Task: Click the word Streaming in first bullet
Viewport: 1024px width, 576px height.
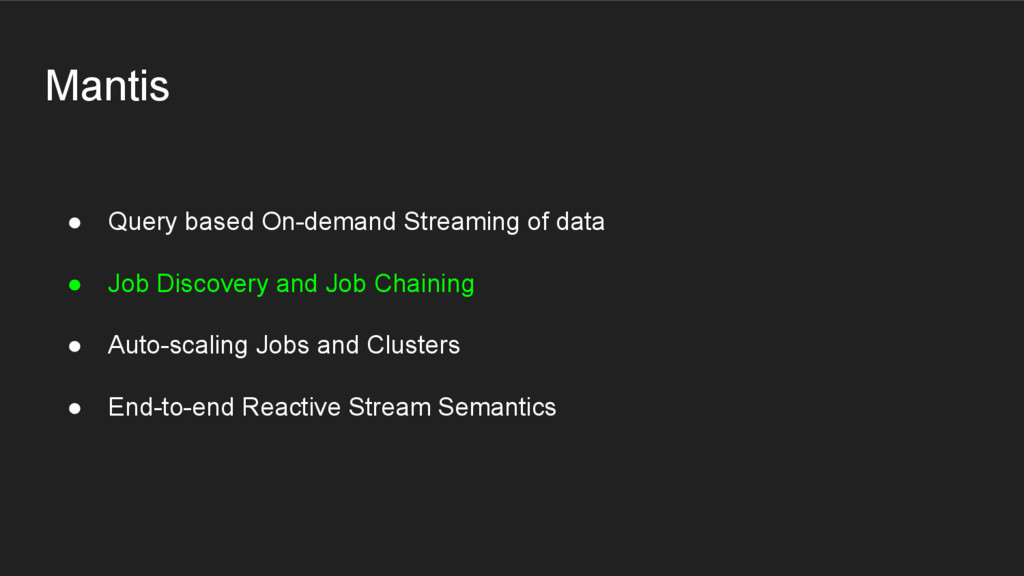Action: click(461, 222)
